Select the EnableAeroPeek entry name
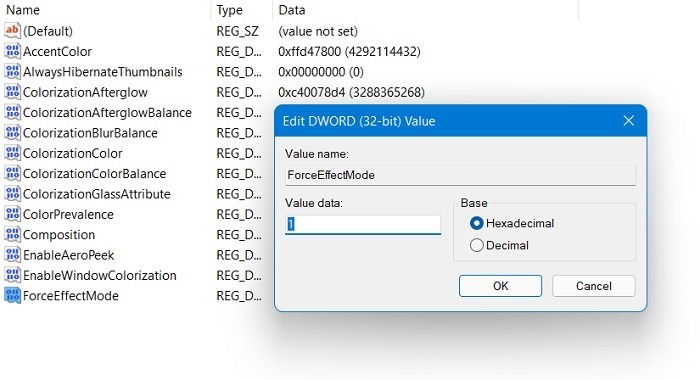 tap(68, 255)
